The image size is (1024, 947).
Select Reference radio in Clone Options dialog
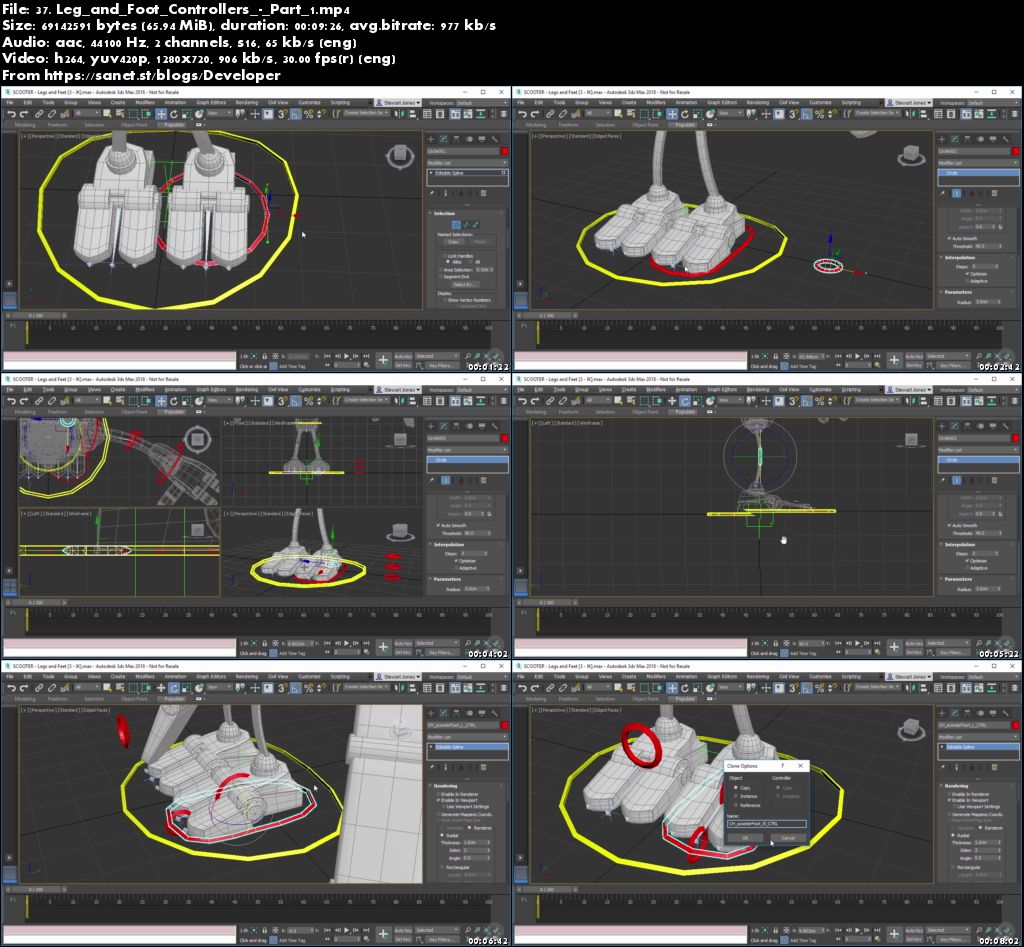(736, 805)
